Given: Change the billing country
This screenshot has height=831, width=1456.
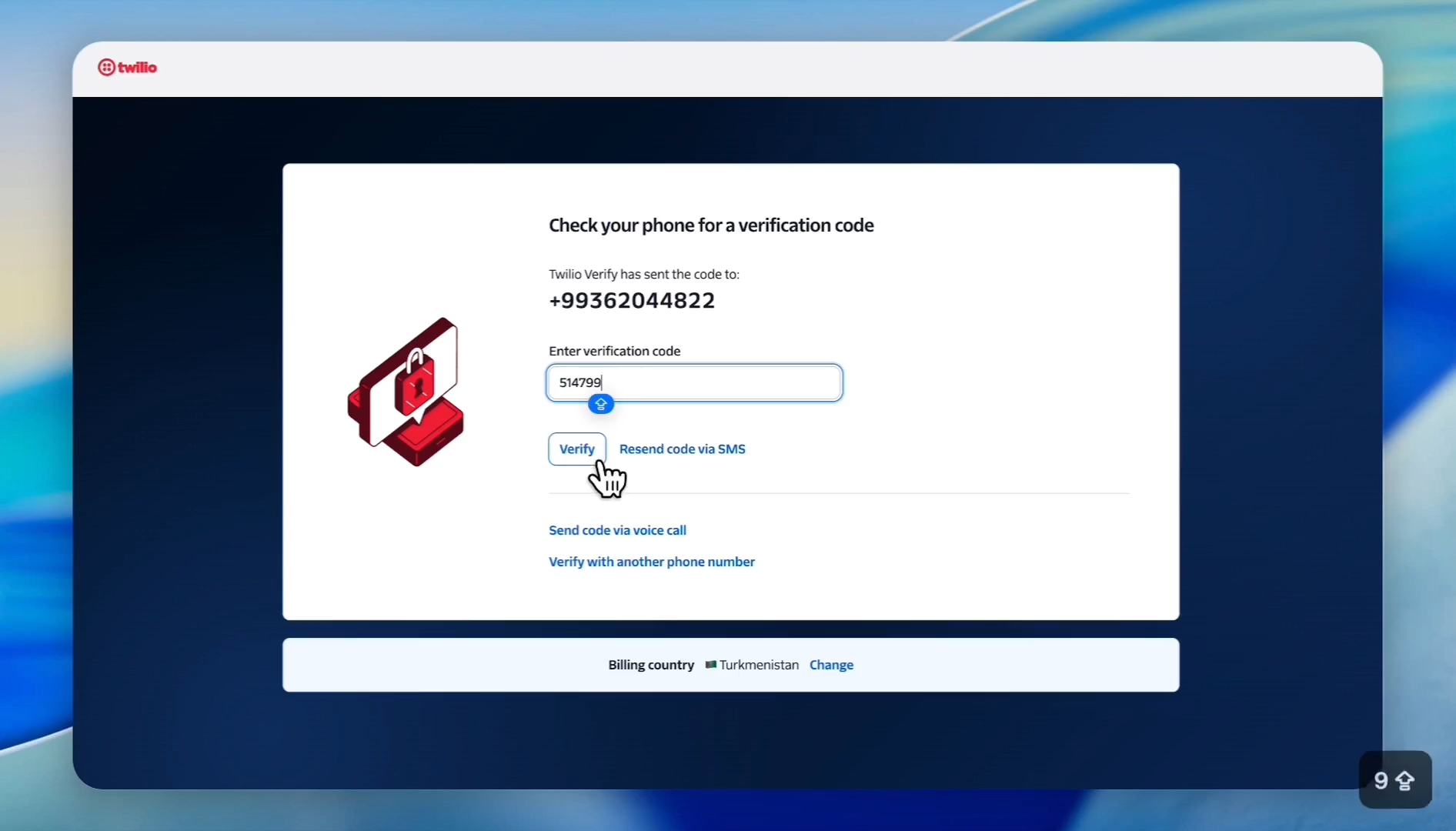Looking at the screenshot, I should click(x=831, y=665).
